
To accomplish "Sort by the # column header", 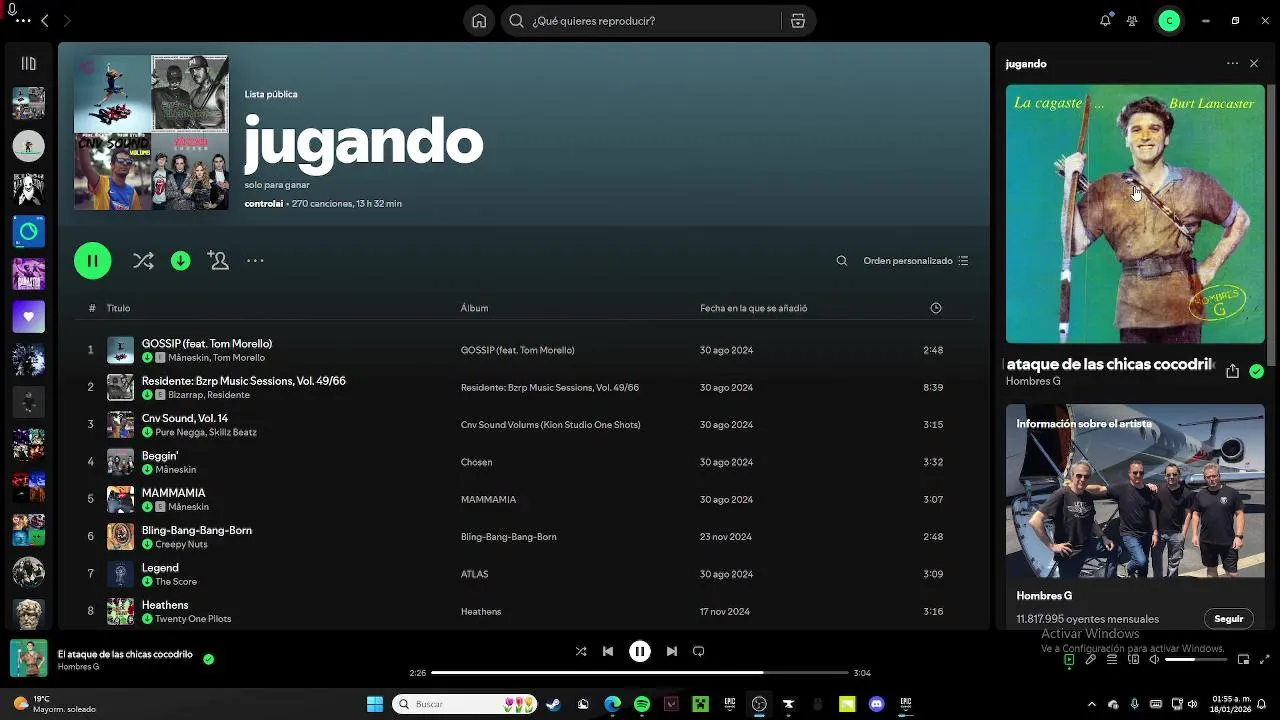I will [91, 308].
